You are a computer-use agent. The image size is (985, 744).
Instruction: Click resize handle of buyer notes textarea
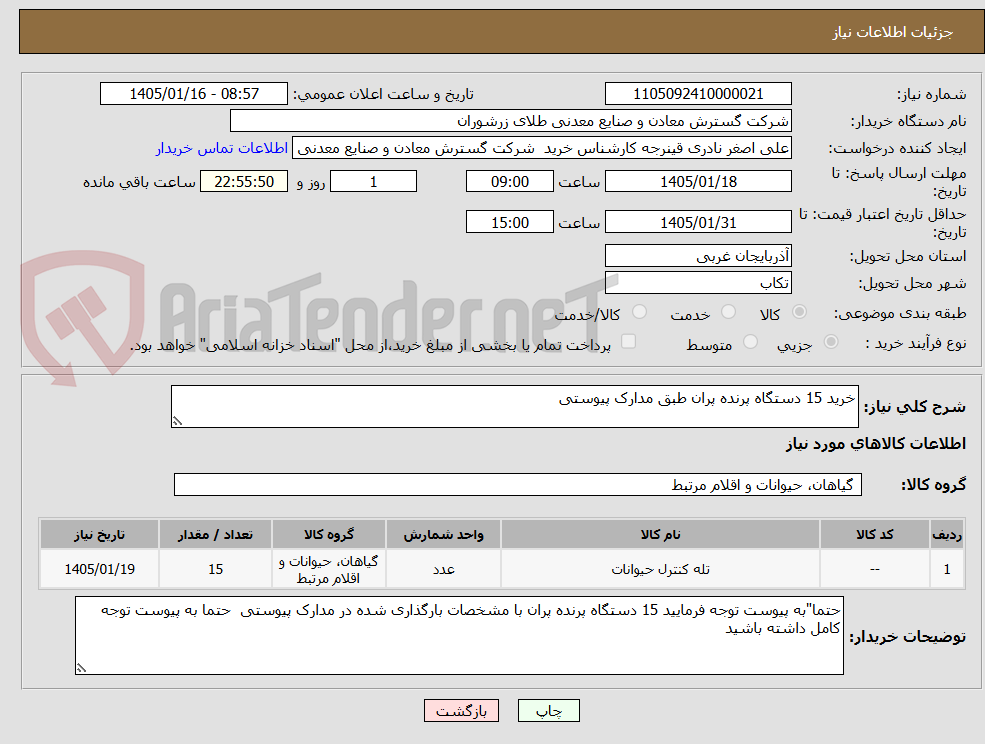(81, 668)
